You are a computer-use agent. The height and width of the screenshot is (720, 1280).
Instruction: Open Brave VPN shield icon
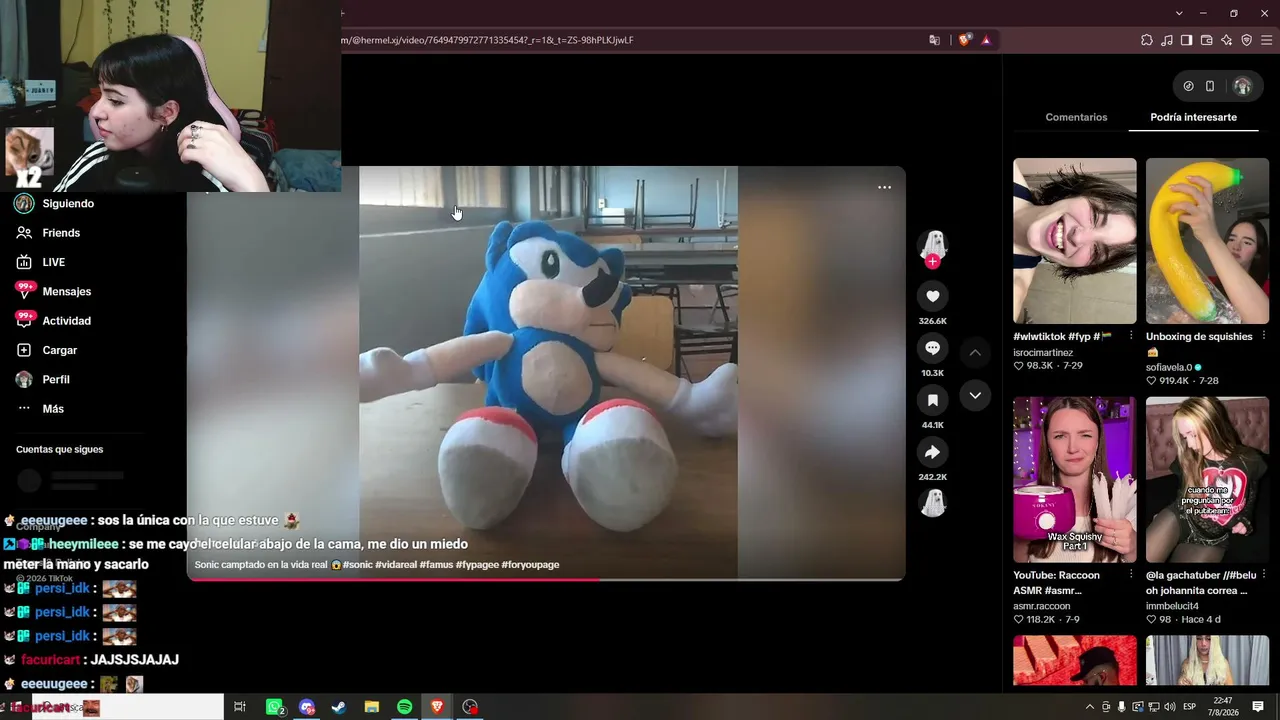click(1246, 40)
